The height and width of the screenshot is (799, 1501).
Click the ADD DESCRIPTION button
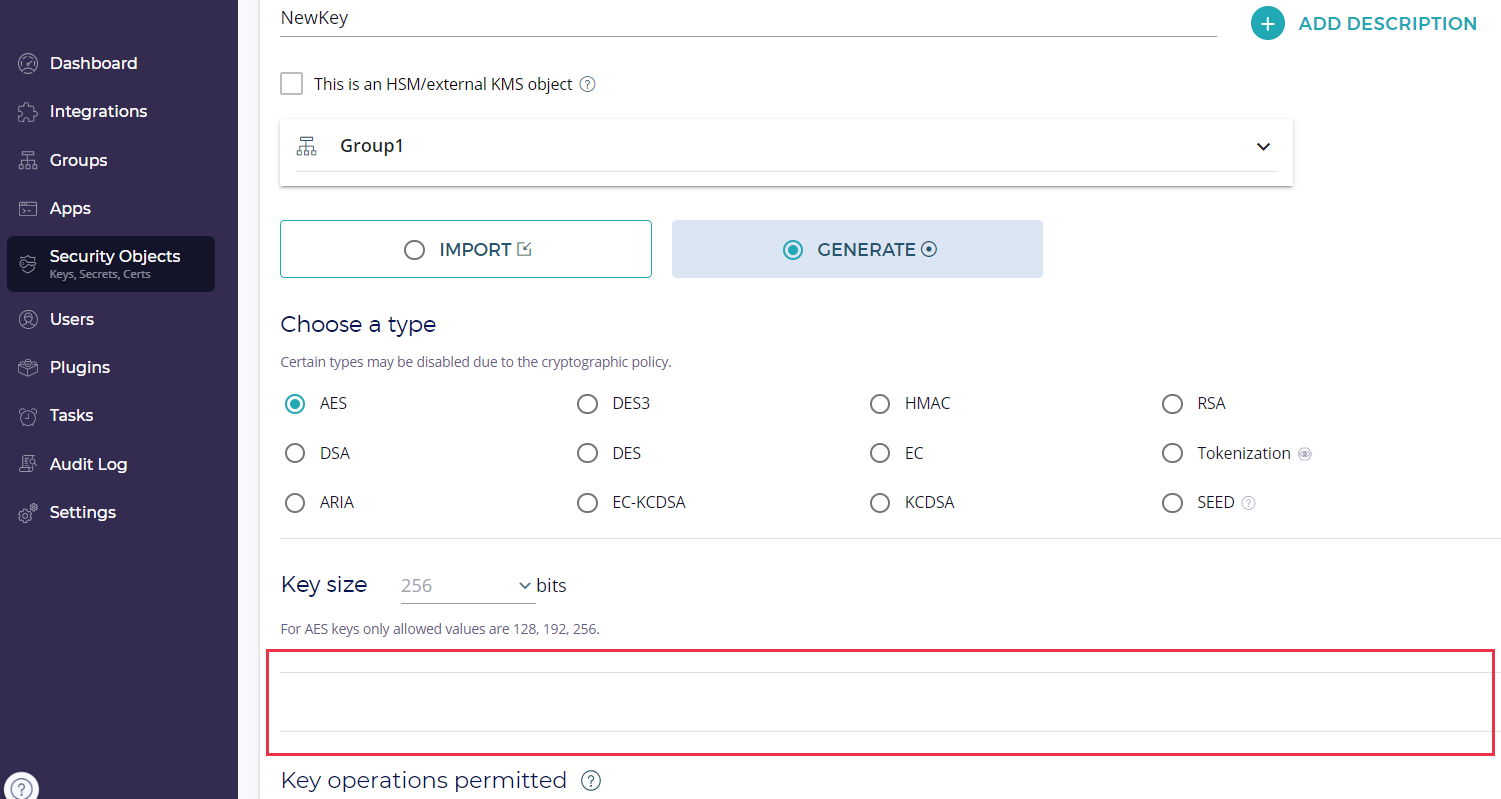1364,24
